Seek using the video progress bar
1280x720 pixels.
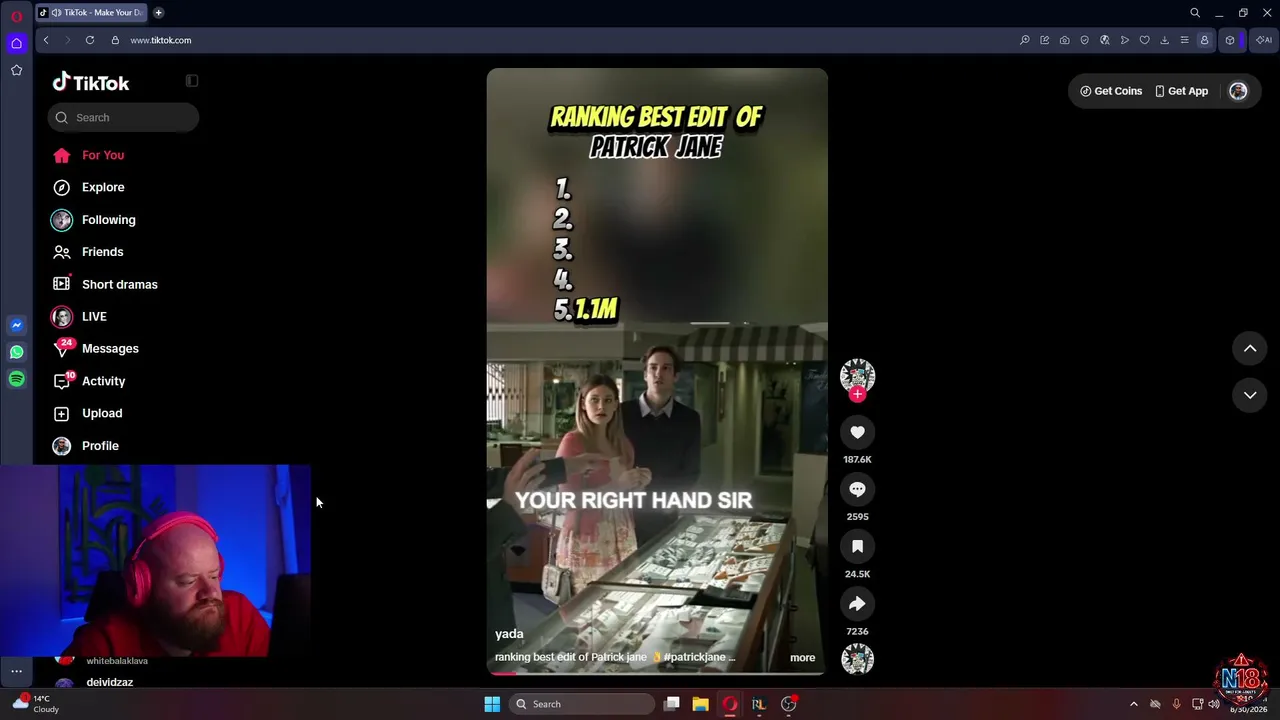coord(657,673)
